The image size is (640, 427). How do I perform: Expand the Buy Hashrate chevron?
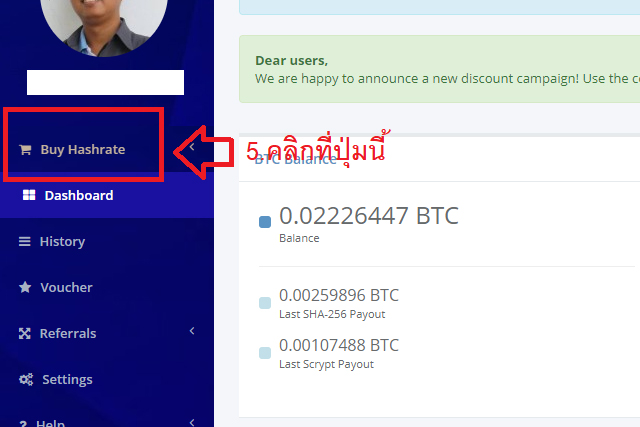(192, 147)
